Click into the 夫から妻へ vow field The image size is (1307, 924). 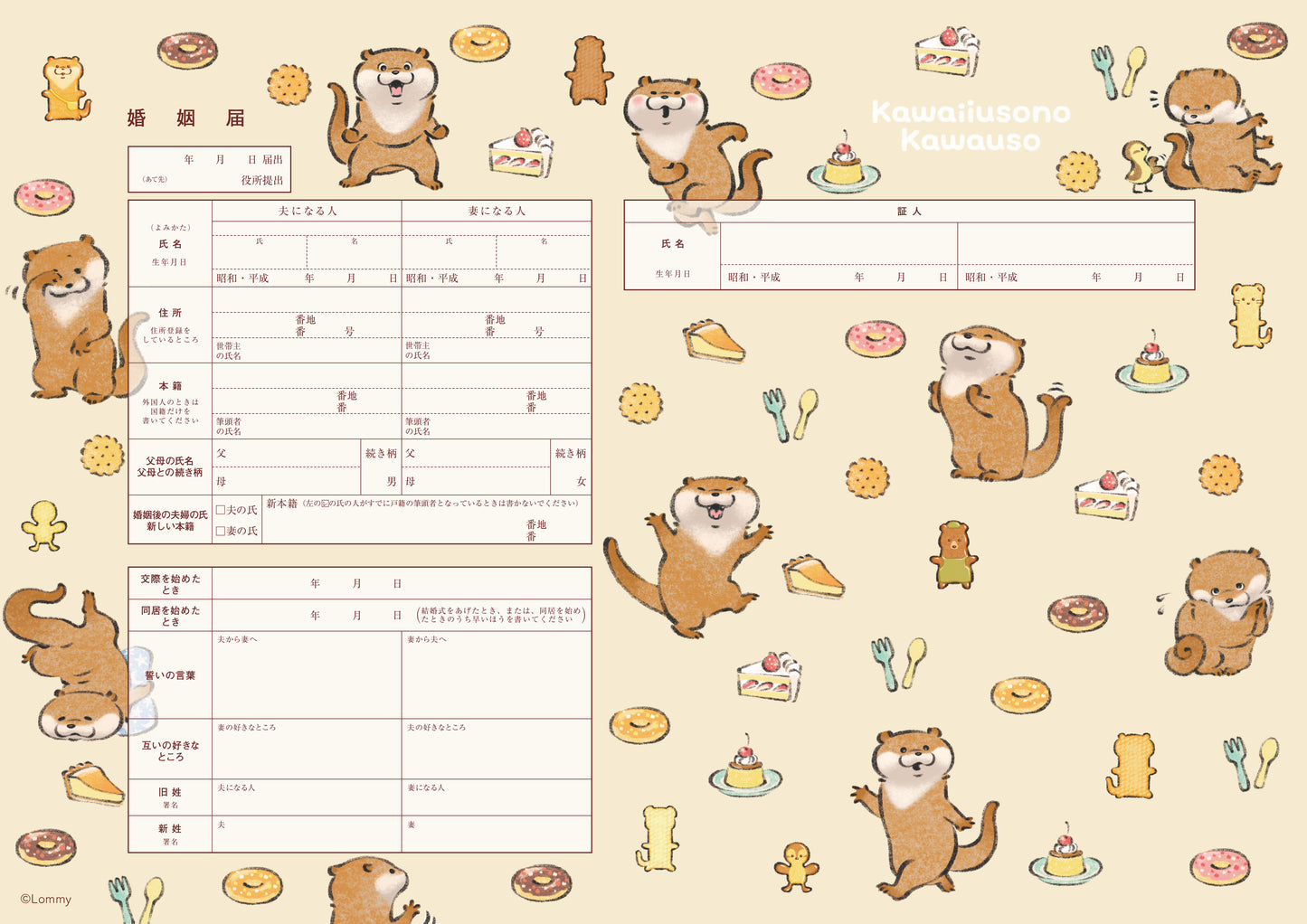click(307, 680)
